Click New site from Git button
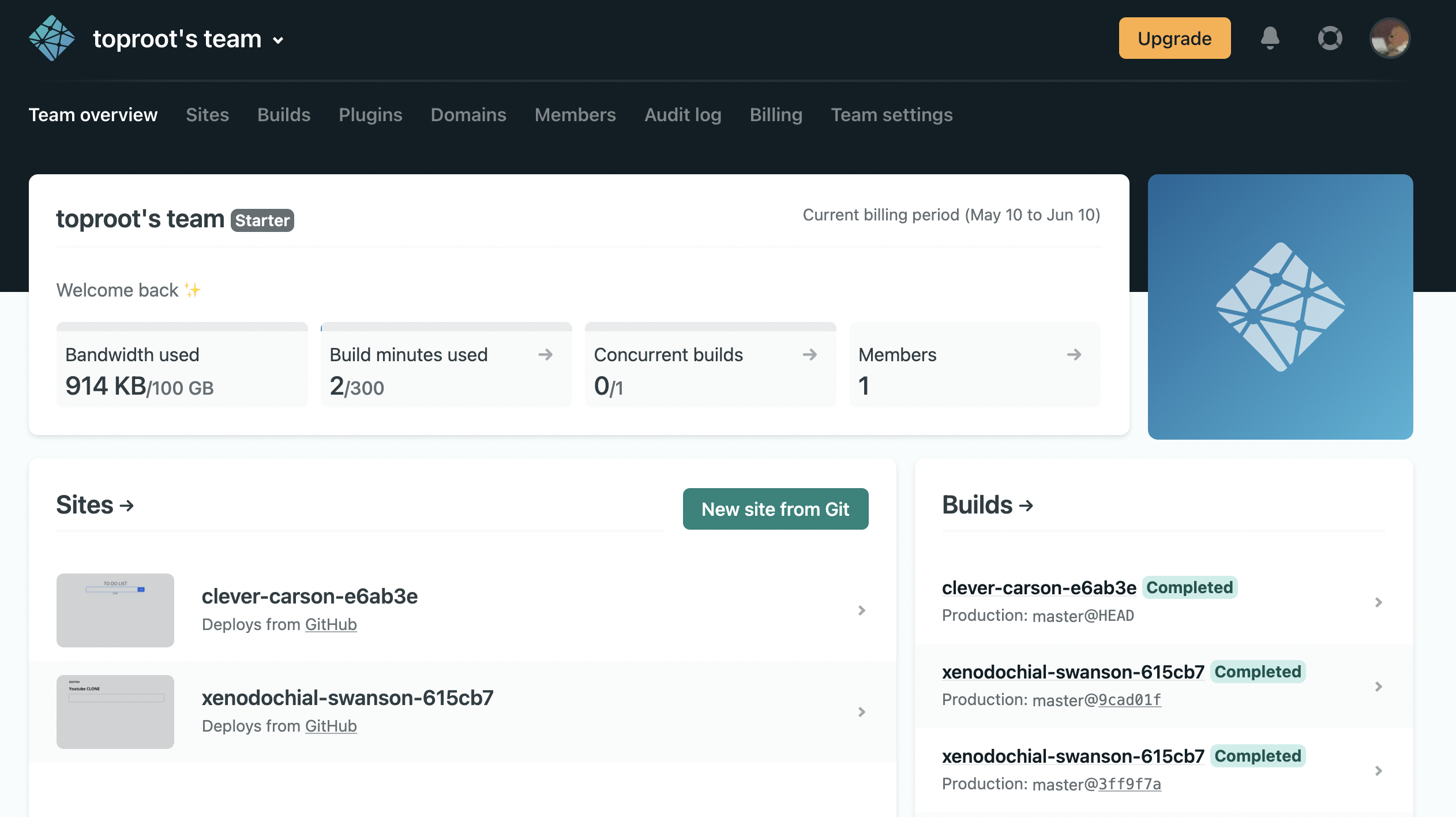 pos(775,509)
